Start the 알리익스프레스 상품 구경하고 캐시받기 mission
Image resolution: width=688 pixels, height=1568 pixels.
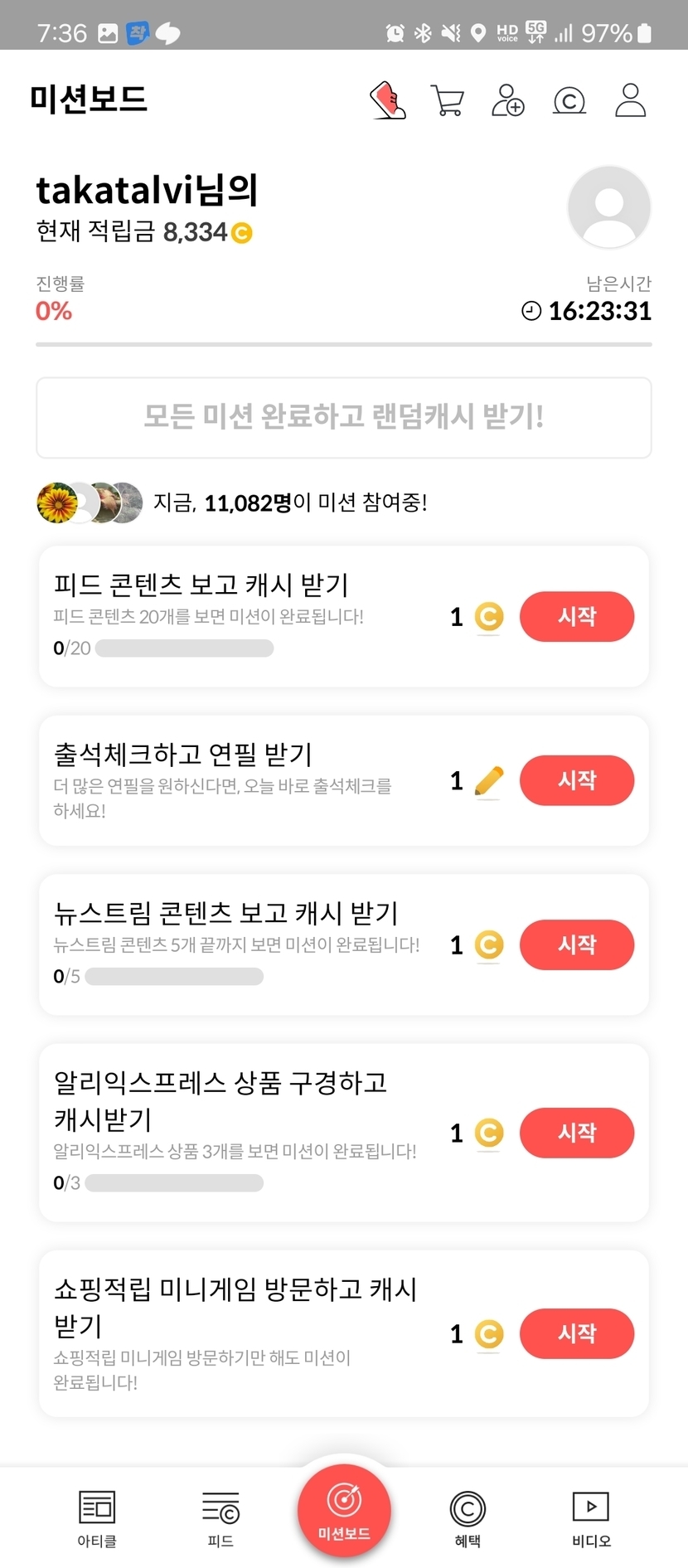577,1133
